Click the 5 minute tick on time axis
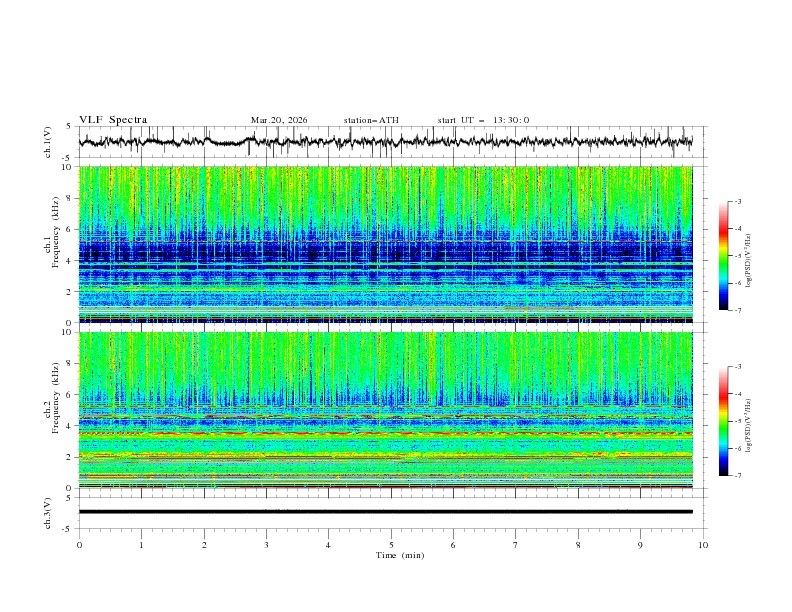The width and height of the screenshot is (792, 612). [x=391, y=545]
